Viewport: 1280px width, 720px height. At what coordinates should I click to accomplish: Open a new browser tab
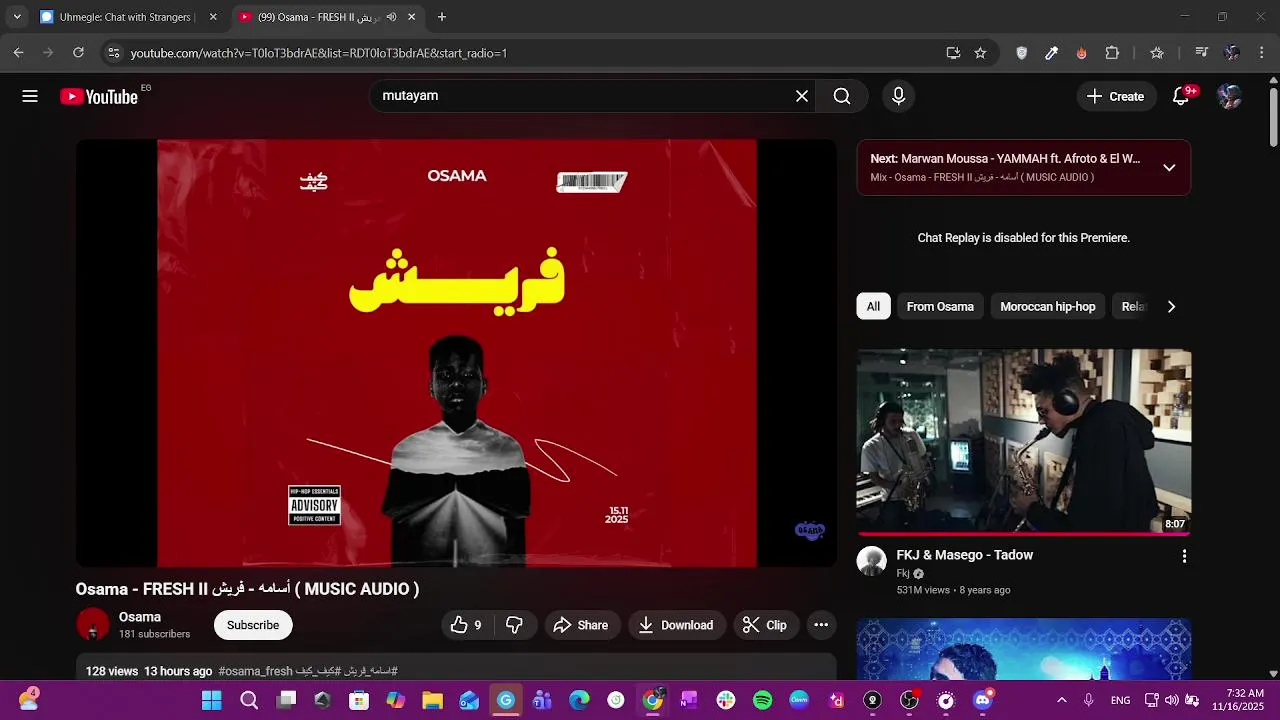[442, 17]
